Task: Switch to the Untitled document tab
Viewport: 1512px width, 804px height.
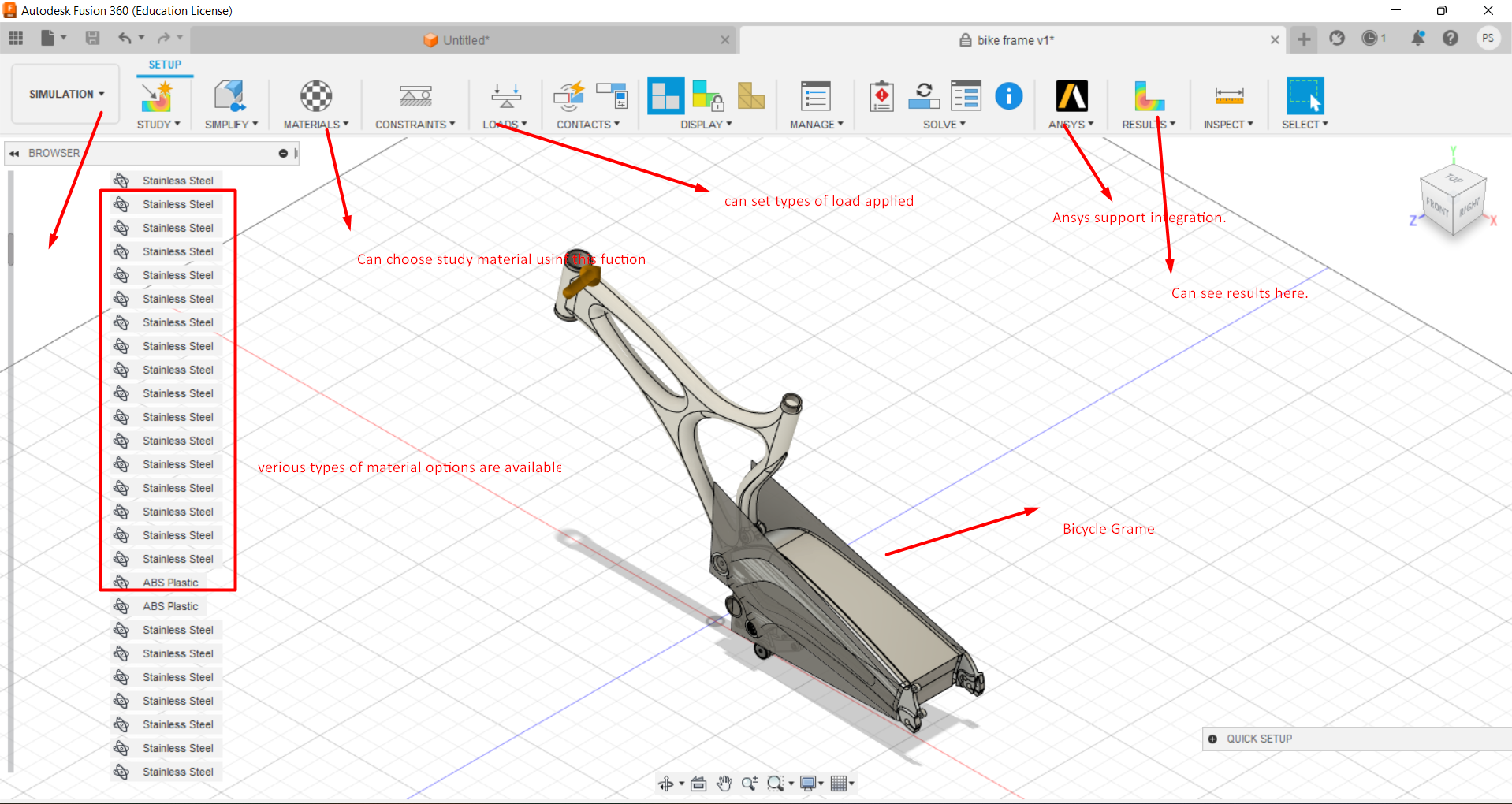Action: tap(464, 40)
